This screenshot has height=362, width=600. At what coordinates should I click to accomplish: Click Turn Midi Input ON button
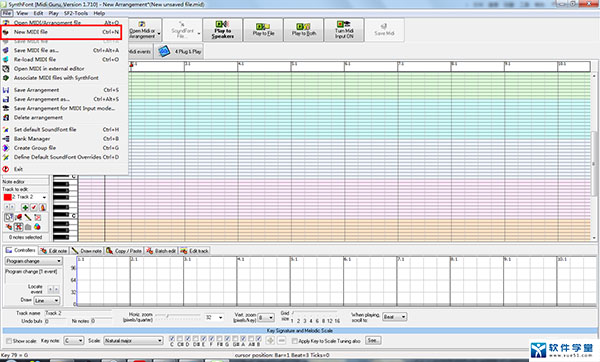point(344,30)
